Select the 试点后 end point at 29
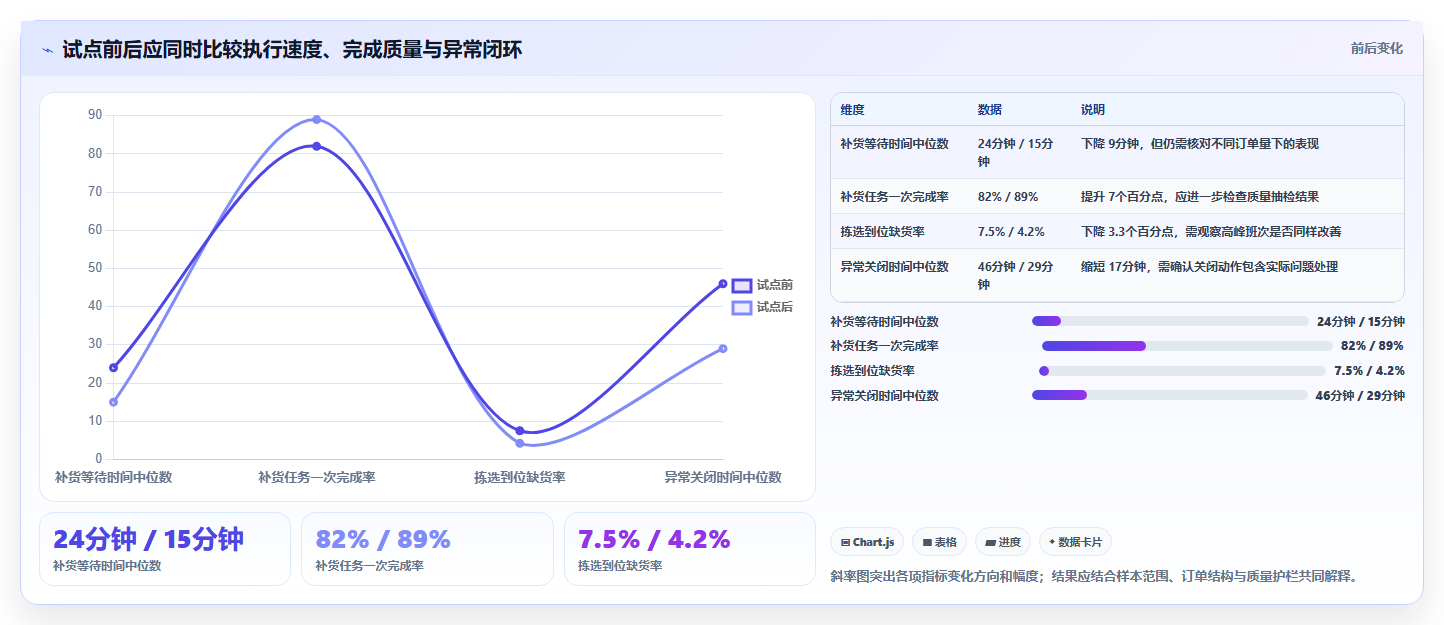 pyautogui.click(x=723, y=349)
